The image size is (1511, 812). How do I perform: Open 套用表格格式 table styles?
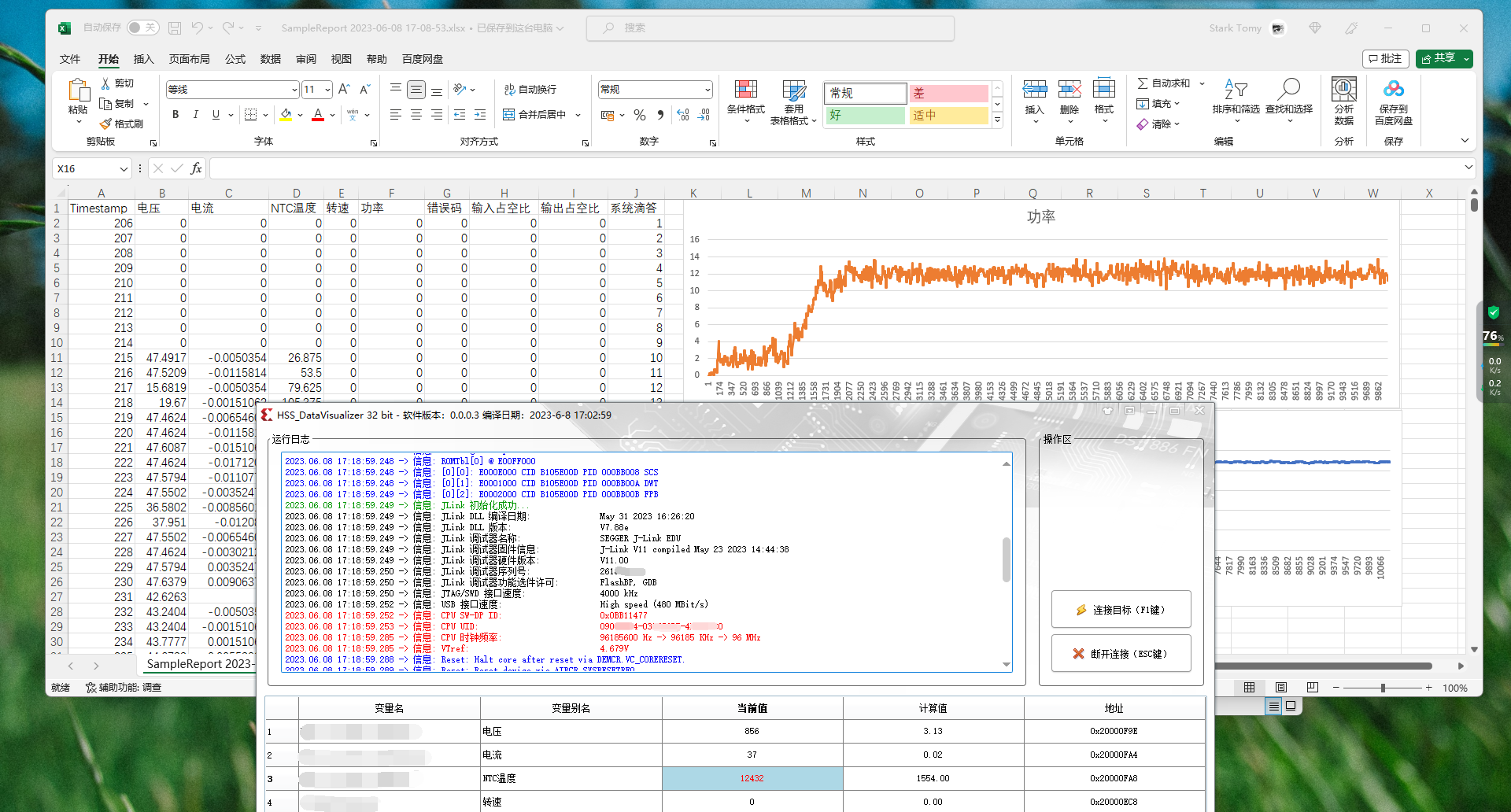(x=793, y=101)
